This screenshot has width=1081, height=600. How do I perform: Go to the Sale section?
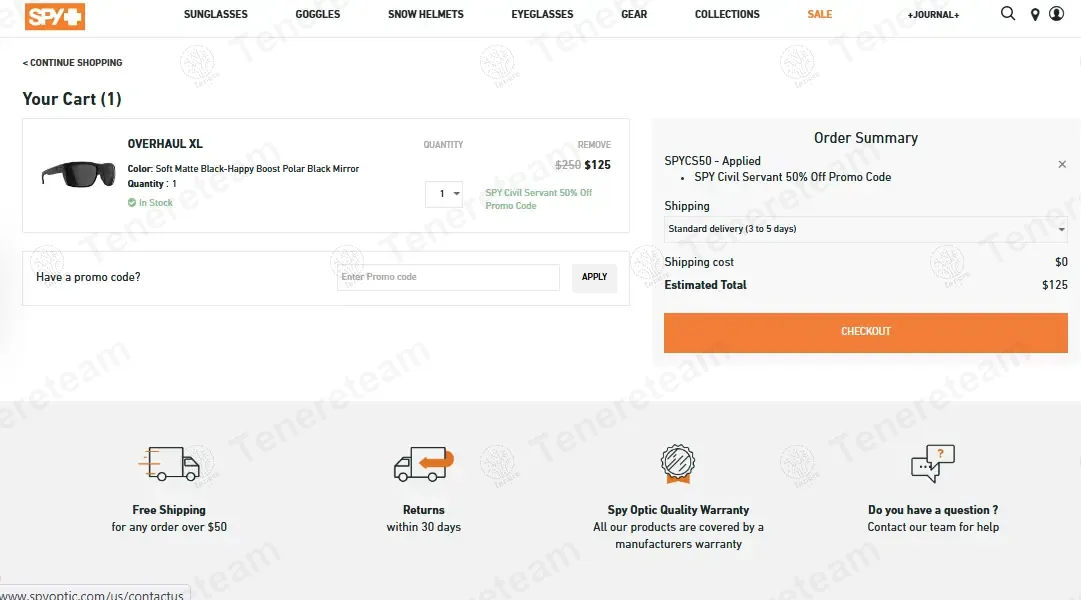point(820,14)
